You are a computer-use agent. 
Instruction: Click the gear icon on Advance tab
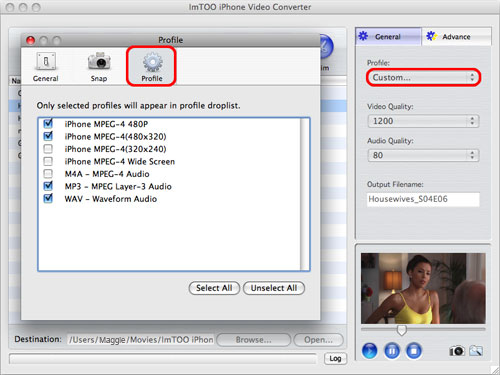(x=431, y=36)
